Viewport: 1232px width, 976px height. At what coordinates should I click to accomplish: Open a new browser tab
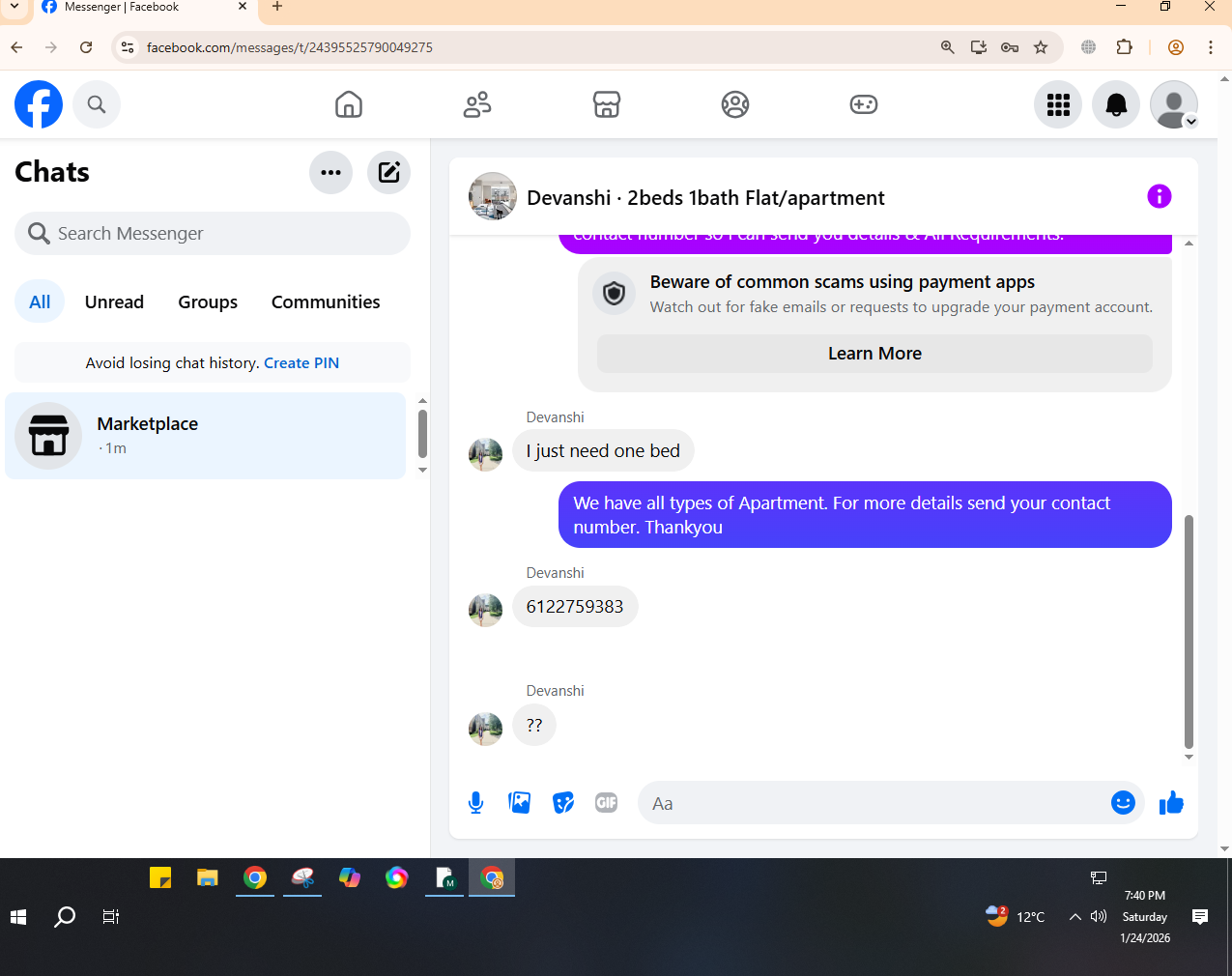pyautogui.click(x=277, y=7)
